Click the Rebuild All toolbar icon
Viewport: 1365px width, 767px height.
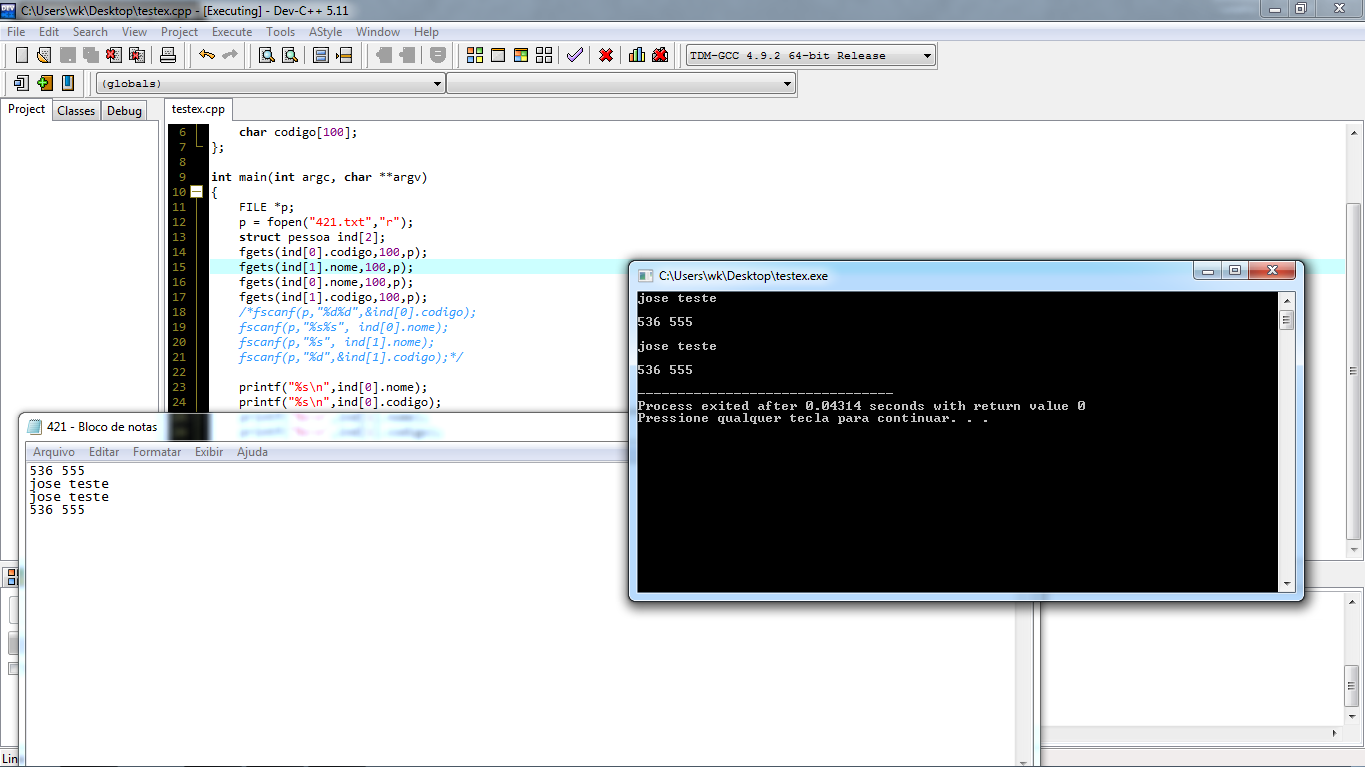[544, 55]
